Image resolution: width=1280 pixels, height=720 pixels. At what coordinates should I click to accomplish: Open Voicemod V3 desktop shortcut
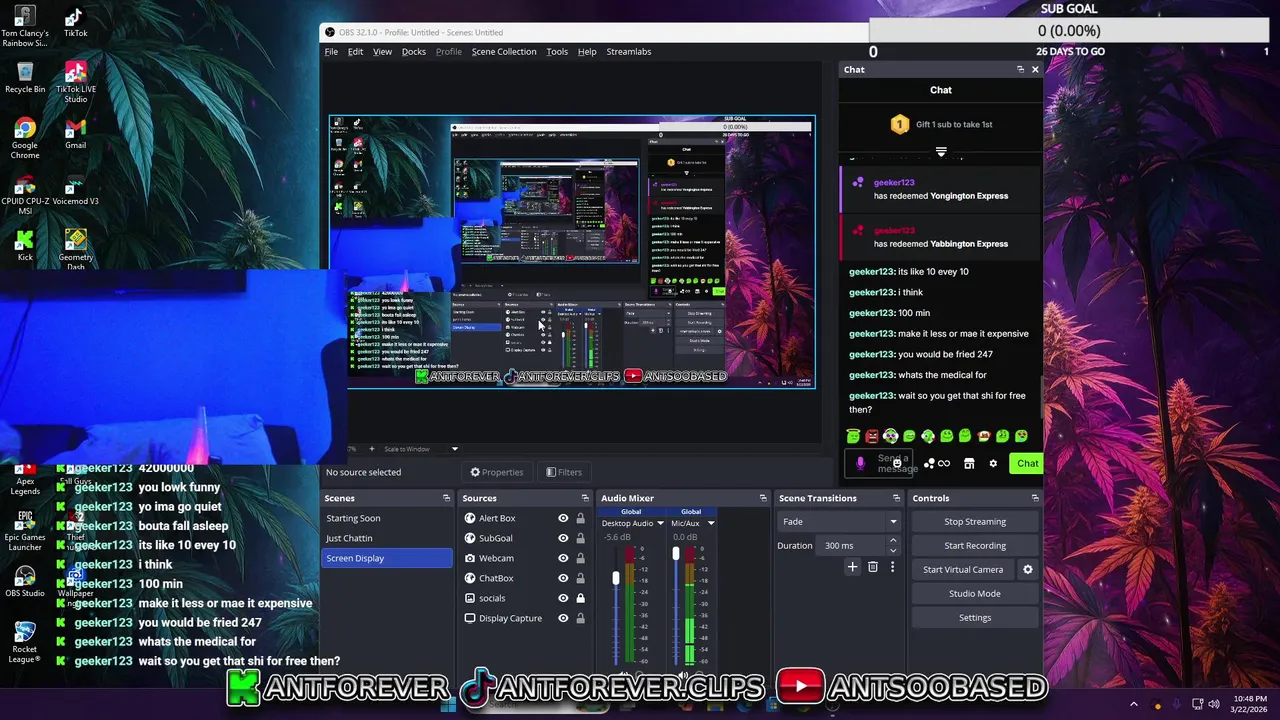[75, 192]
